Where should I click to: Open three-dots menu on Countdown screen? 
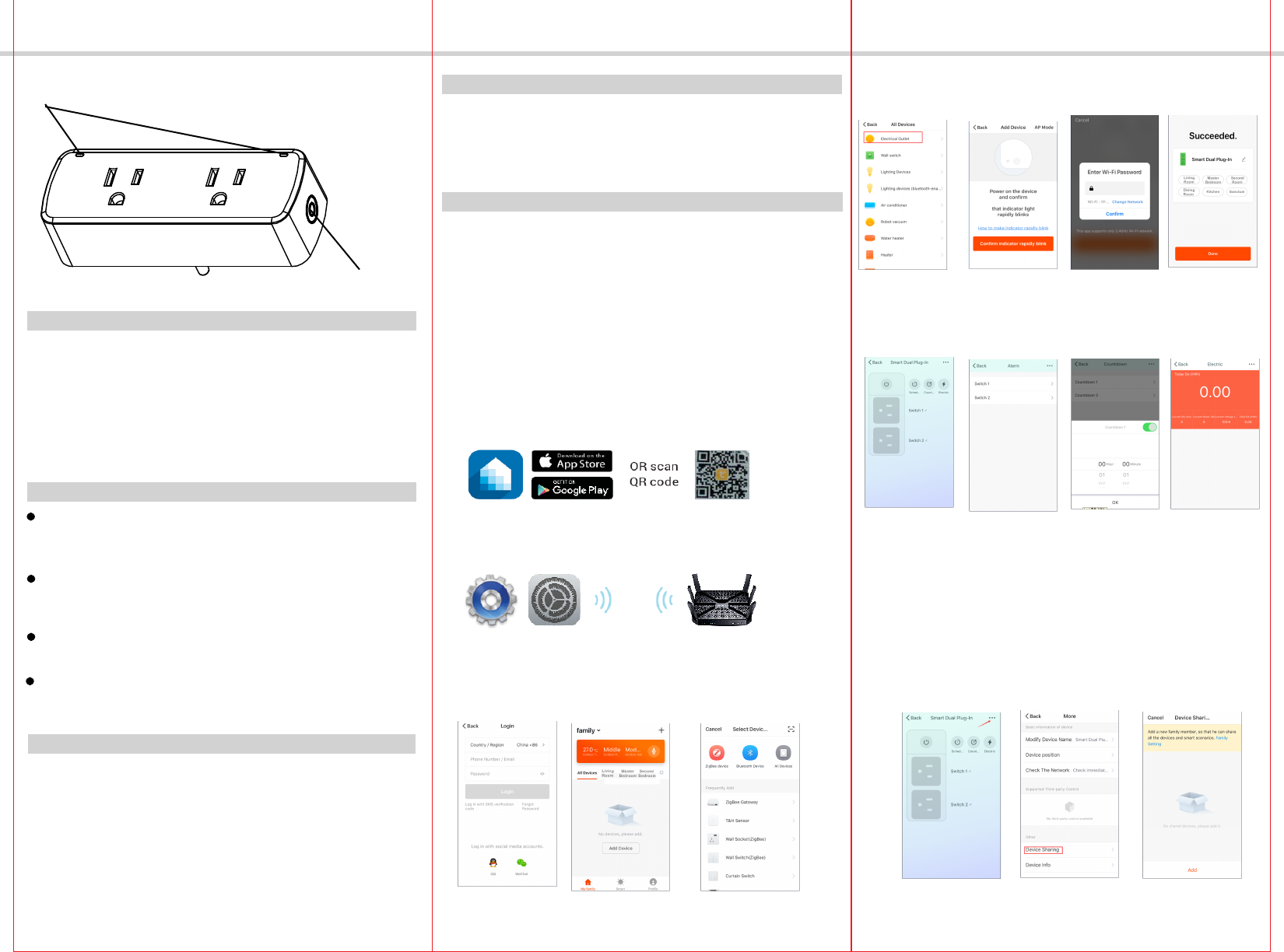point(1151,364)
